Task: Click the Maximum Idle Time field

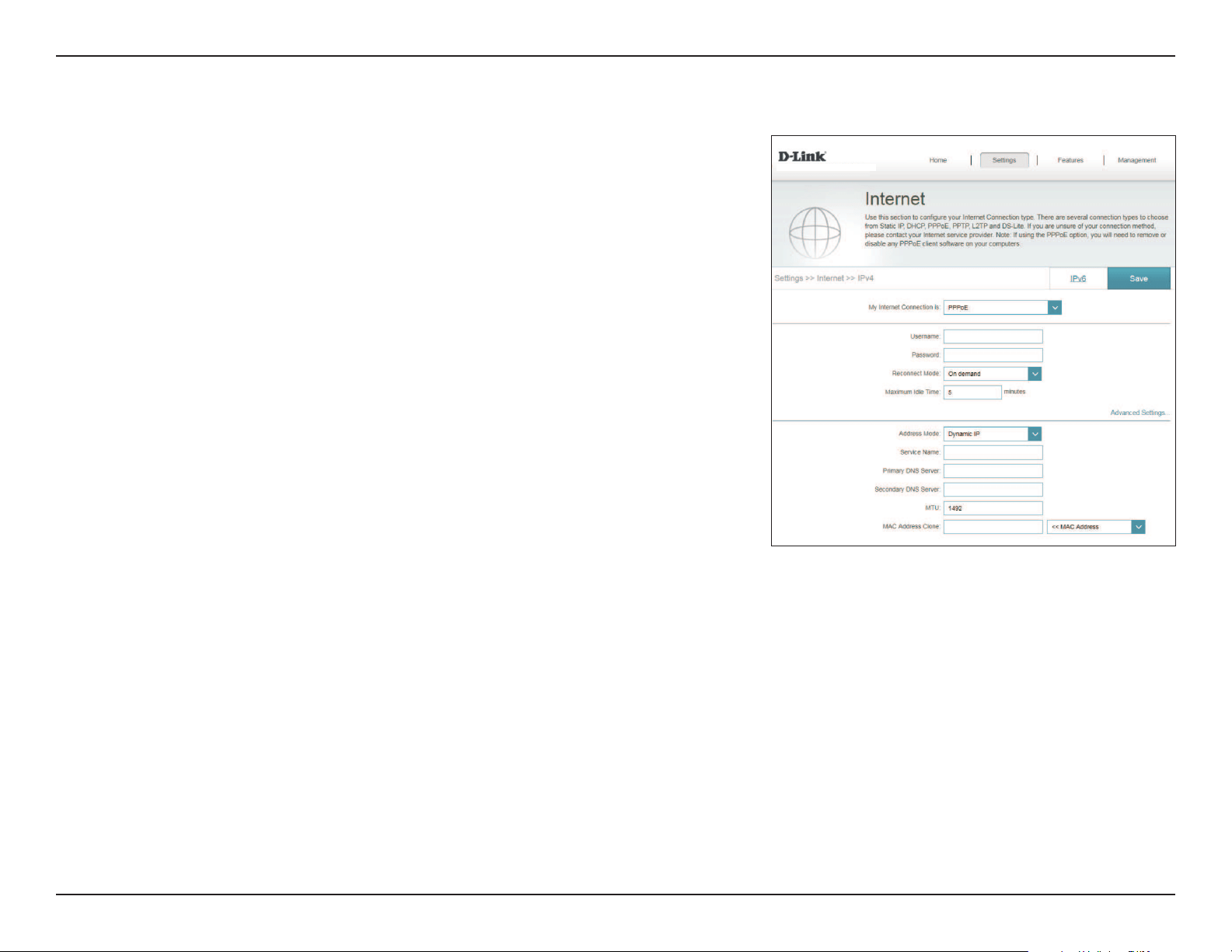Action: pos(972,392)
